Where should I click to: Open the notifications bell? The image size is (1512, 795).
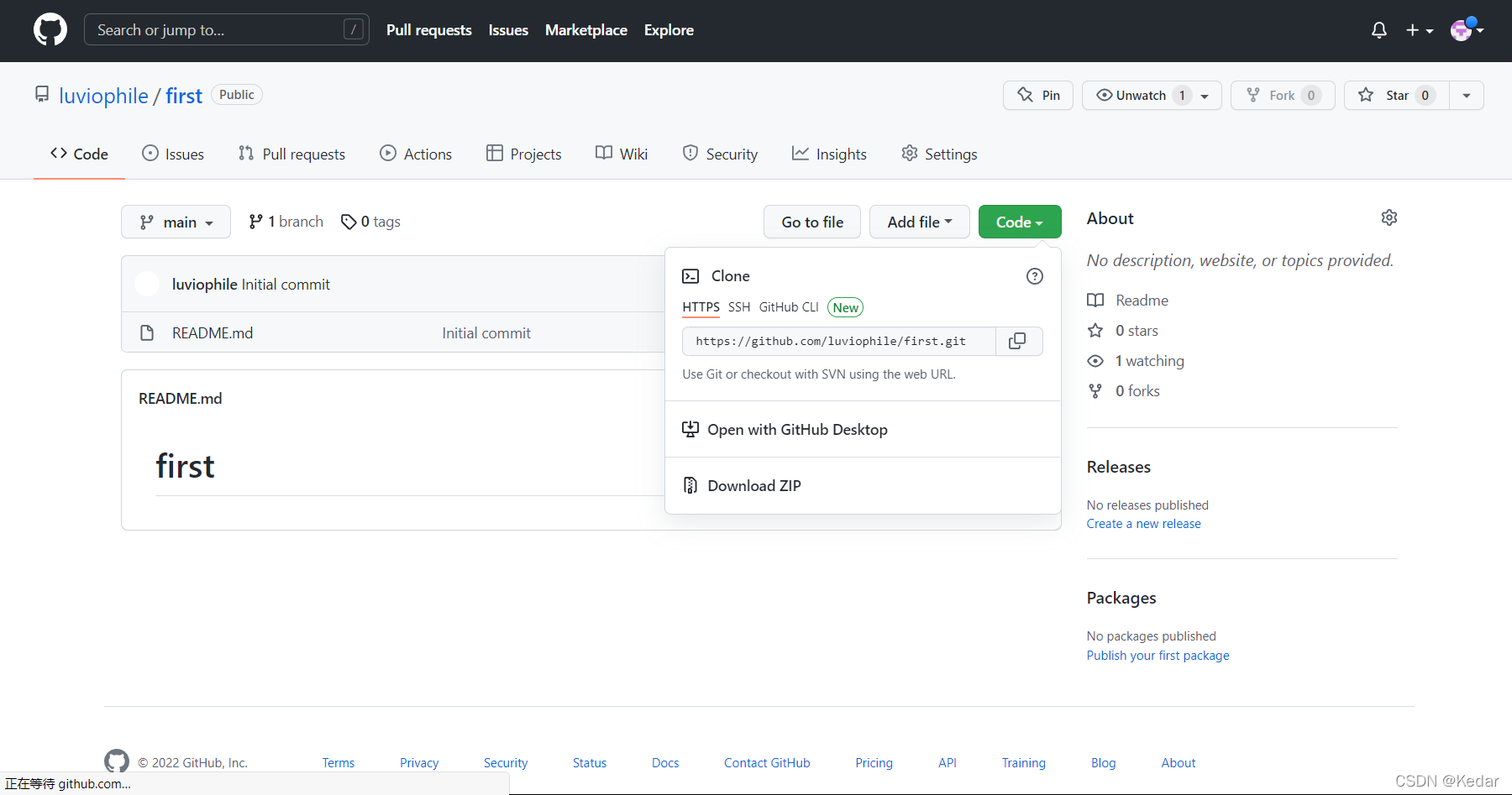click(x=1379, y=30)
